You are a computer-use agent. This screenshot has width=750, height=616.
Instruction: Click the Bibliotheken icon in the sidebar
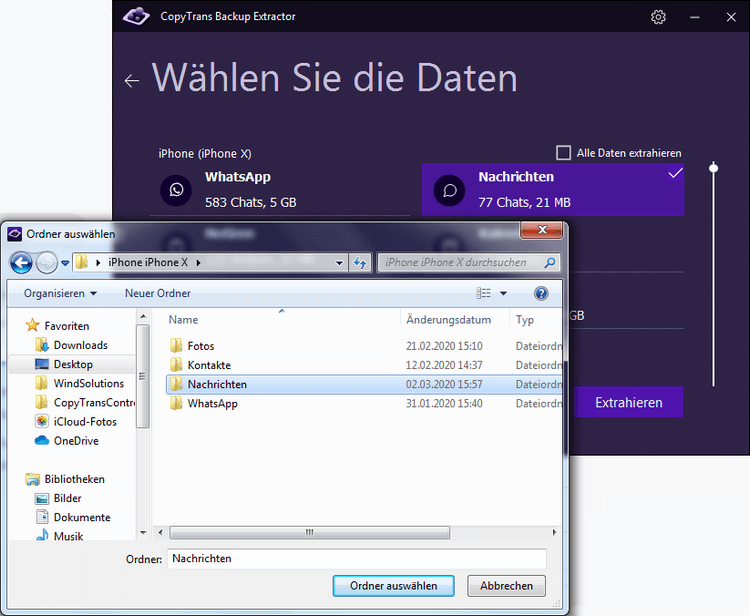[x=33, y=479]
